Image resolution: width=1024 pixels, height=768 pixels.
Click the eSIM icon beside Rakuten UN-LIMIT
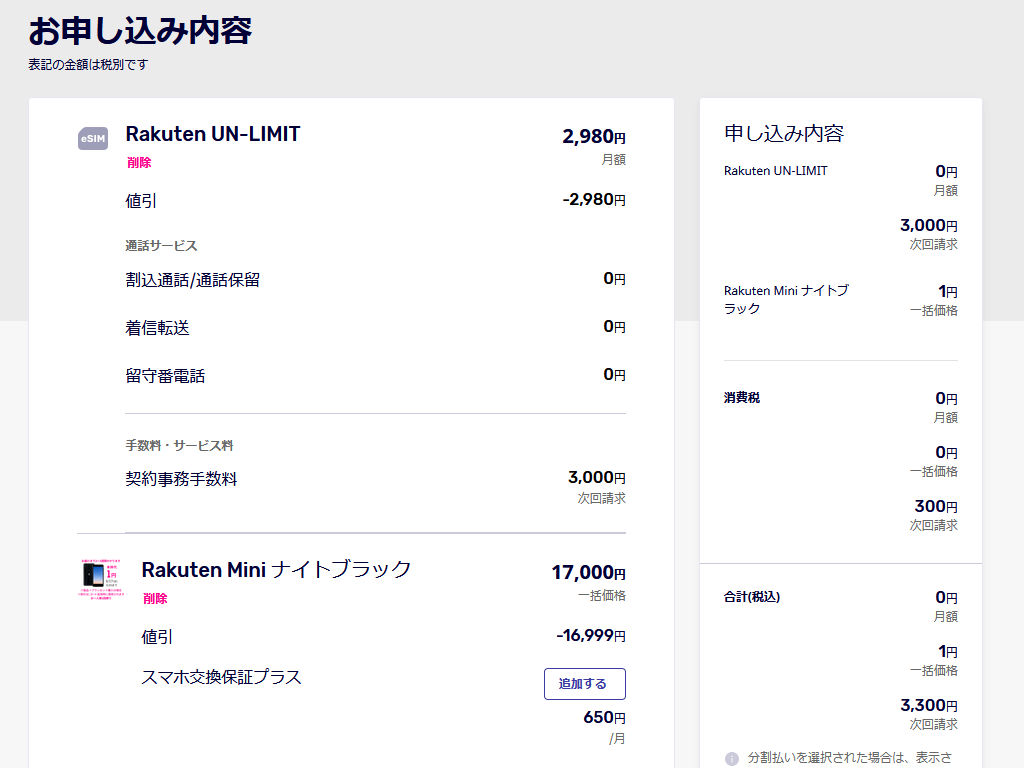(93, 138)
